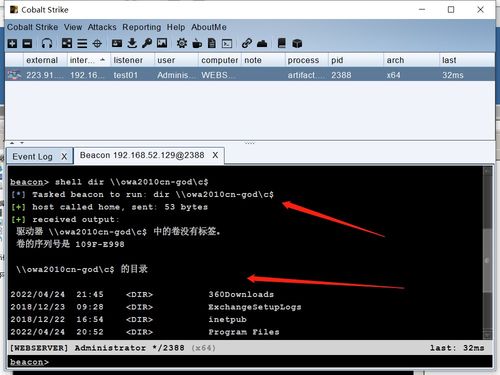Image resolution: width=500 pixels, height=375 pixels.
Task: Click the document icon for Office macro
Action: [x=212, y=43]
